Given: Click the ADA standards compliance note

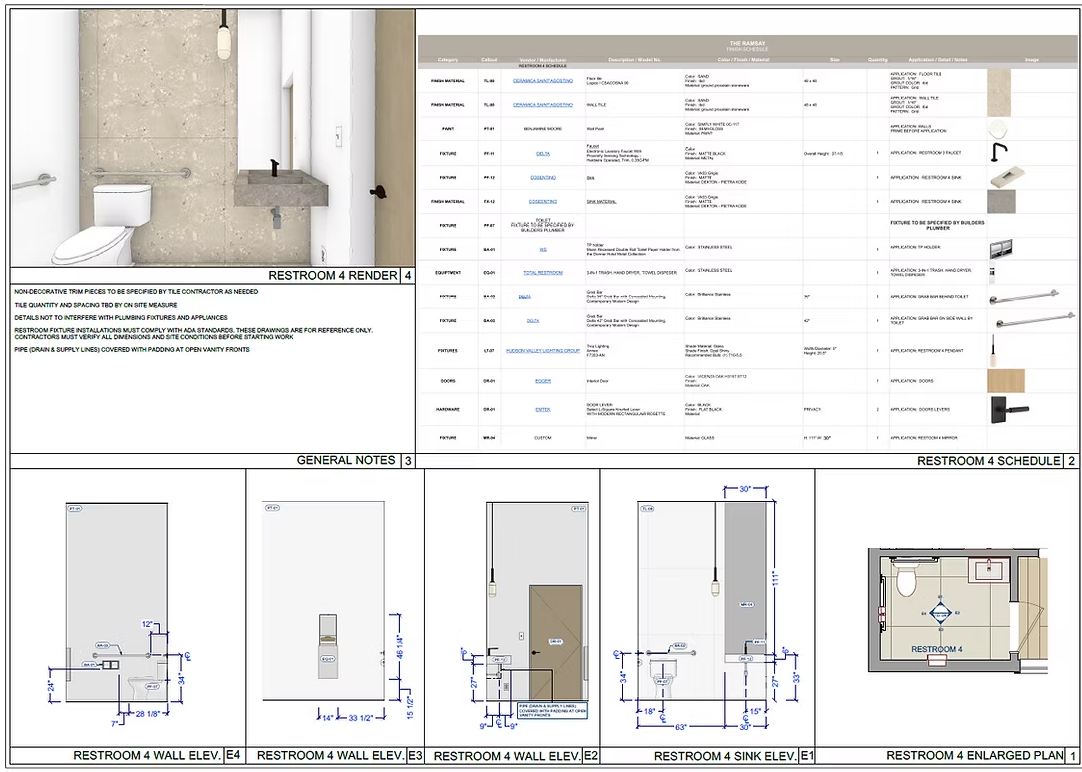Looking at the screenshot, I should click(x=194, y=334).
